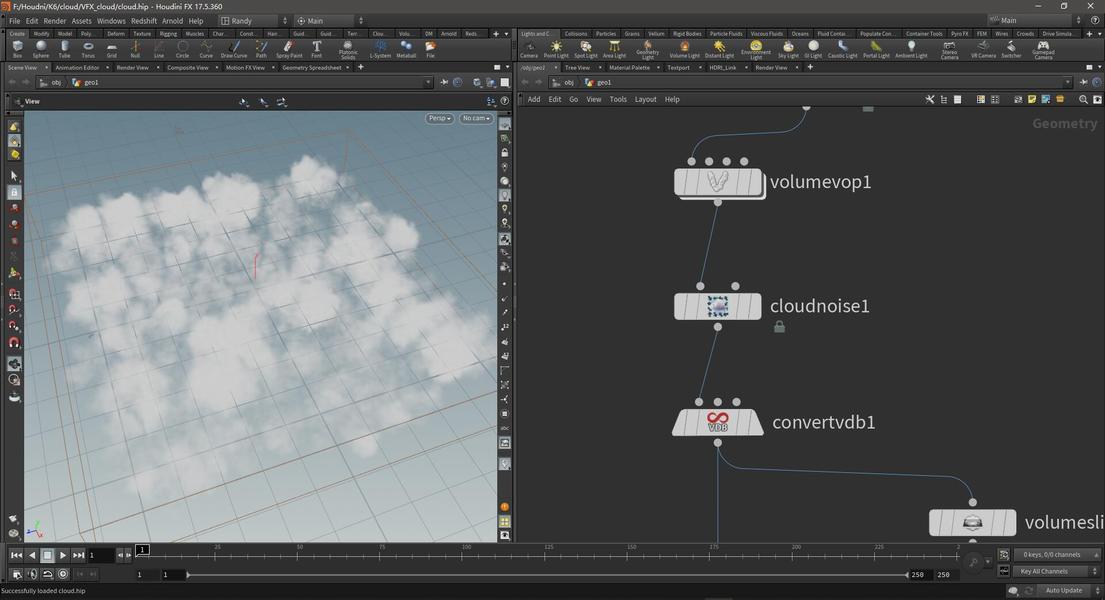Create a Sky Light
1105x600 pixels.
coord(788,49)
